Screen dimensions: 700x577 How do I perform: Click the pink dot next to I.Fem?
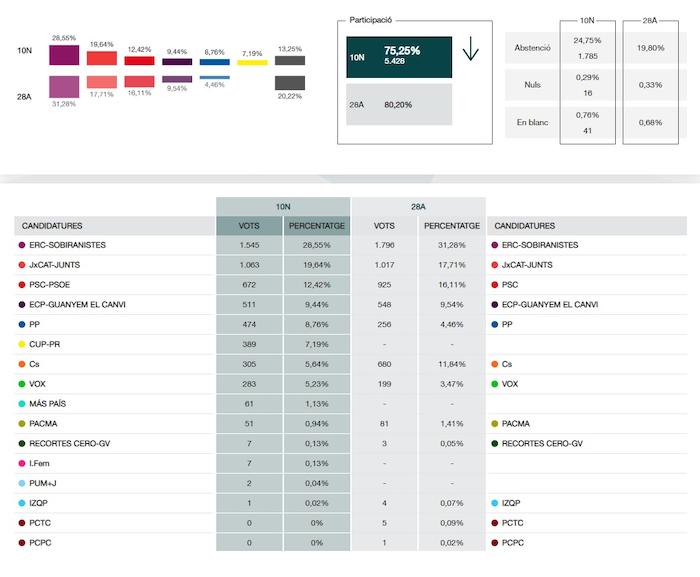click(x=21, y=463)
